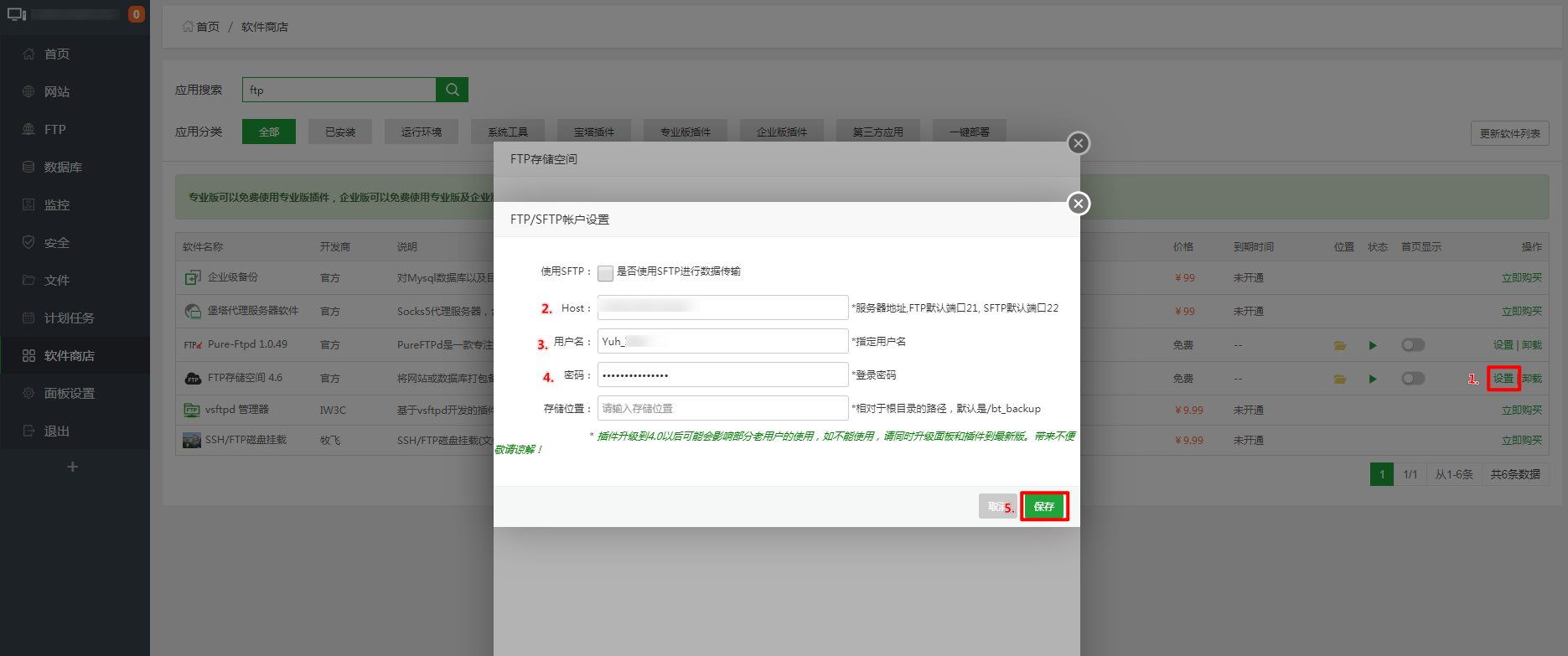The width and height of the screenshot is (1568, 656).
Task: Click FTP存储空间 play status icon
Action: [x=1373, y=379]
